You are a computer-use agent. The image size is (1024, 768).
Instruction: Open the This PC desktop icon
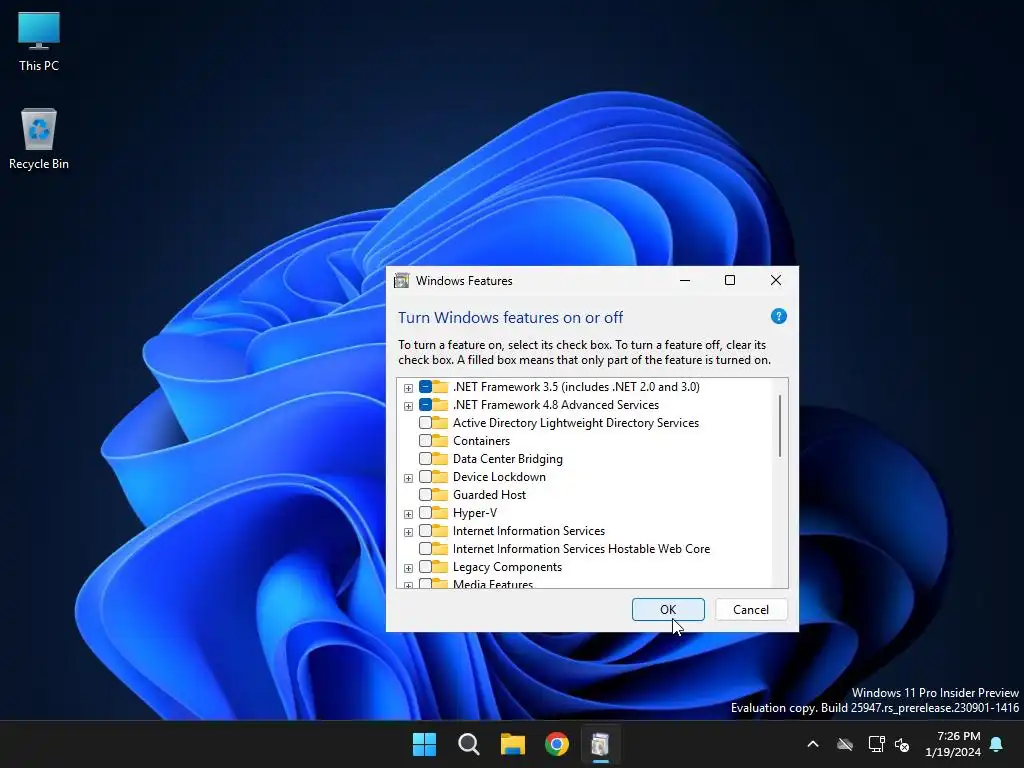click(x=39, y=42)
